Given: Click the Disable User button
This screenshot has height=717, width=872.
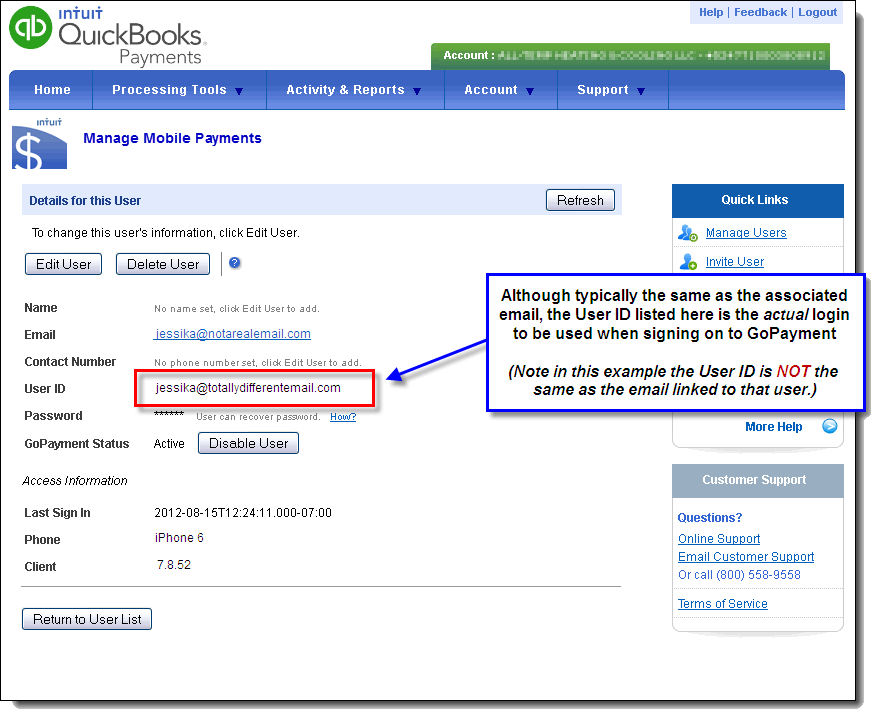Looking at the screenshot, I should click(249, 443).
